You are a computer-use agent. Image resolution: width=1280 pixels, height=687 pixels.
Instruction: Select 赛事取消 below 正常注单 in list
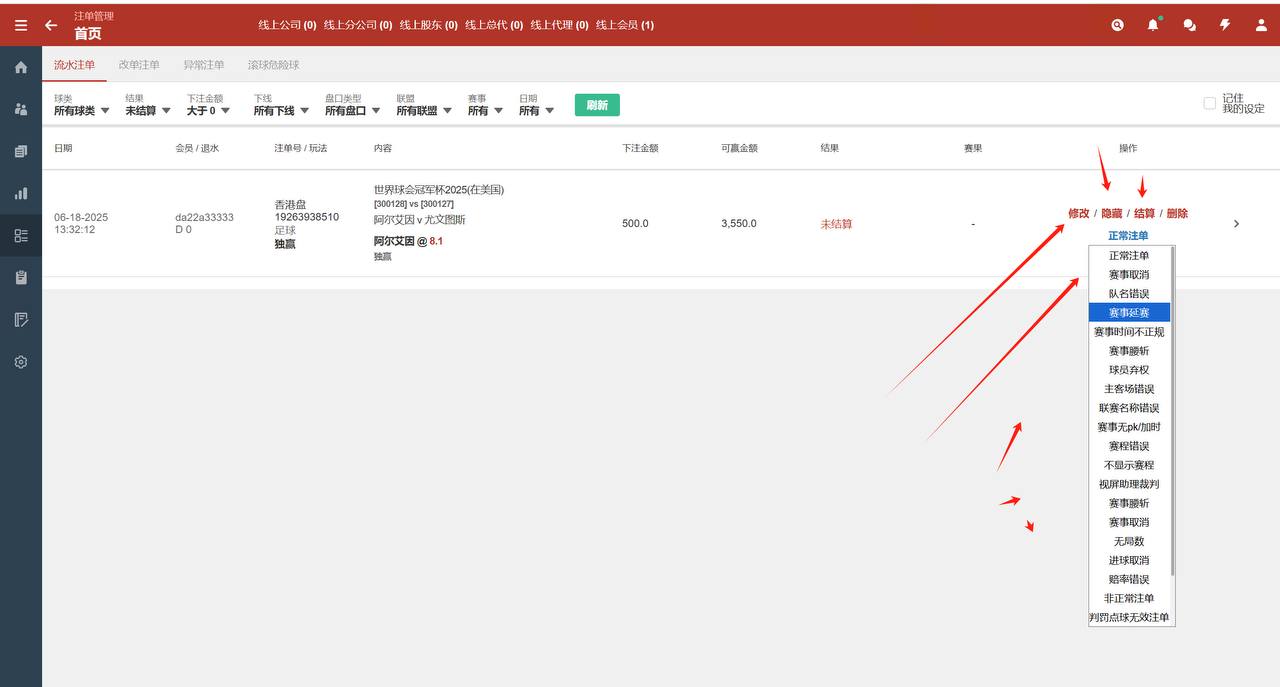[x=1129, y=275]
